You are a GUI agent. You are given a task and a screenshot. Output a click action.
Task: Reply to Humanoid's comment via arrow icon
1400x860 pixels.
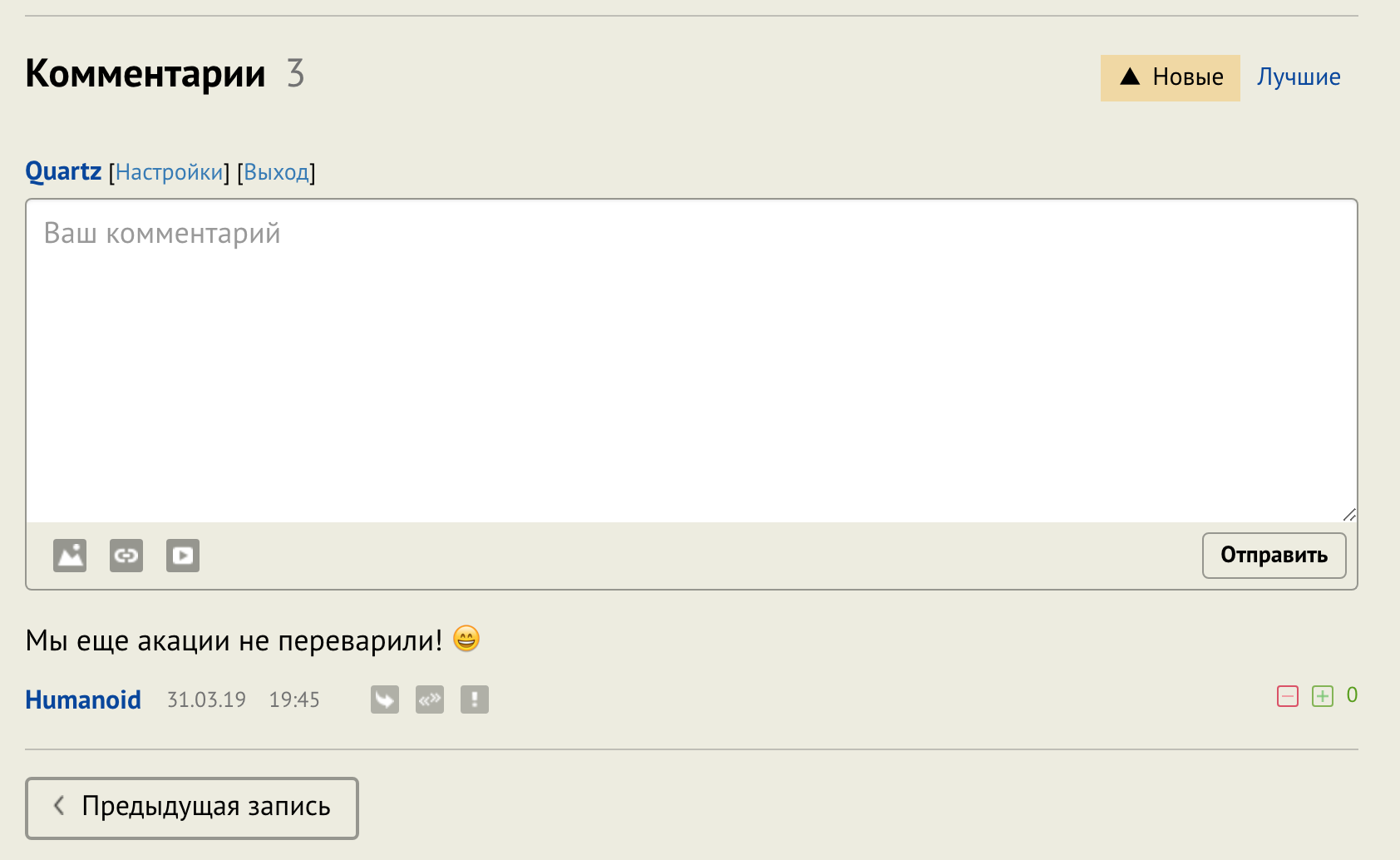pyautogui.click(x=385, y=699)
